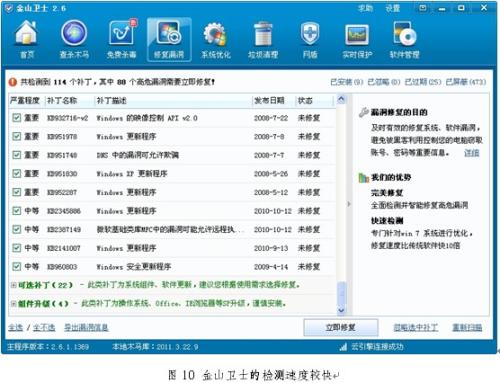The width and height of the screenshot is (500, 383).
Task: Uncheck the KB2141007 patch checkbox
Action: point(16,248)
